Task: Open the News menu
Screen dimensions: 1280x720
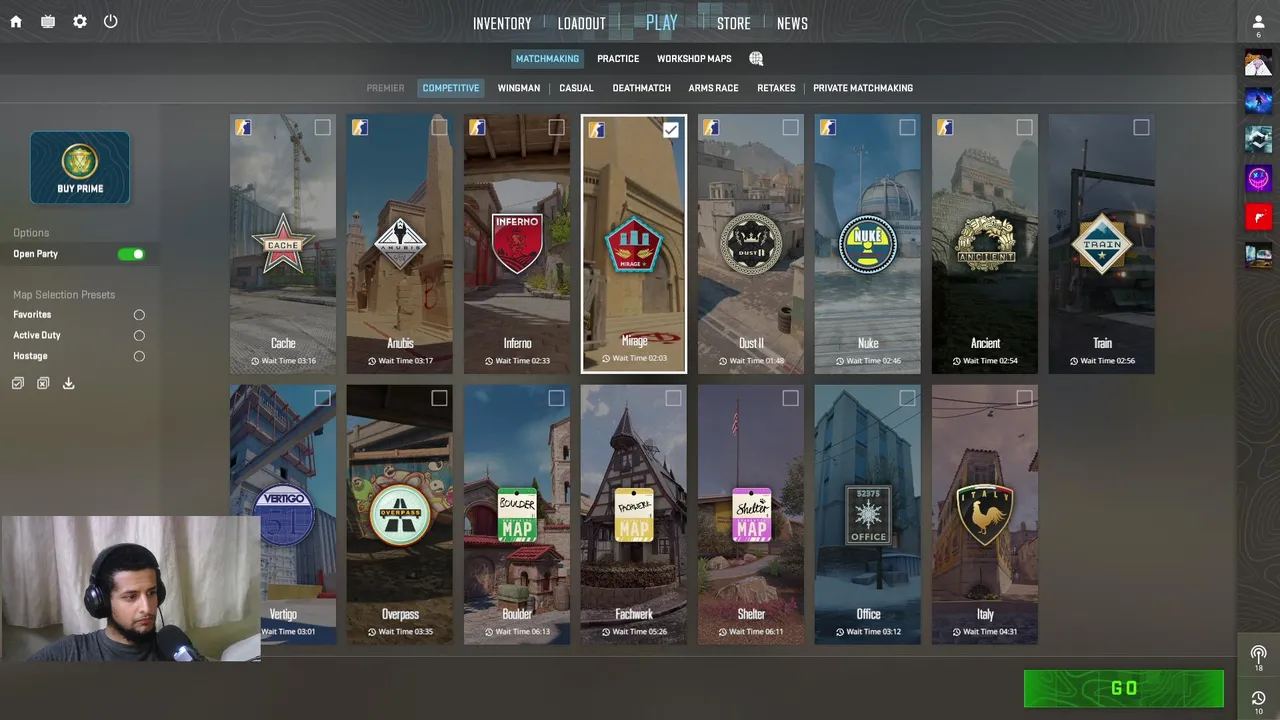Action: (x=792, y=23)
